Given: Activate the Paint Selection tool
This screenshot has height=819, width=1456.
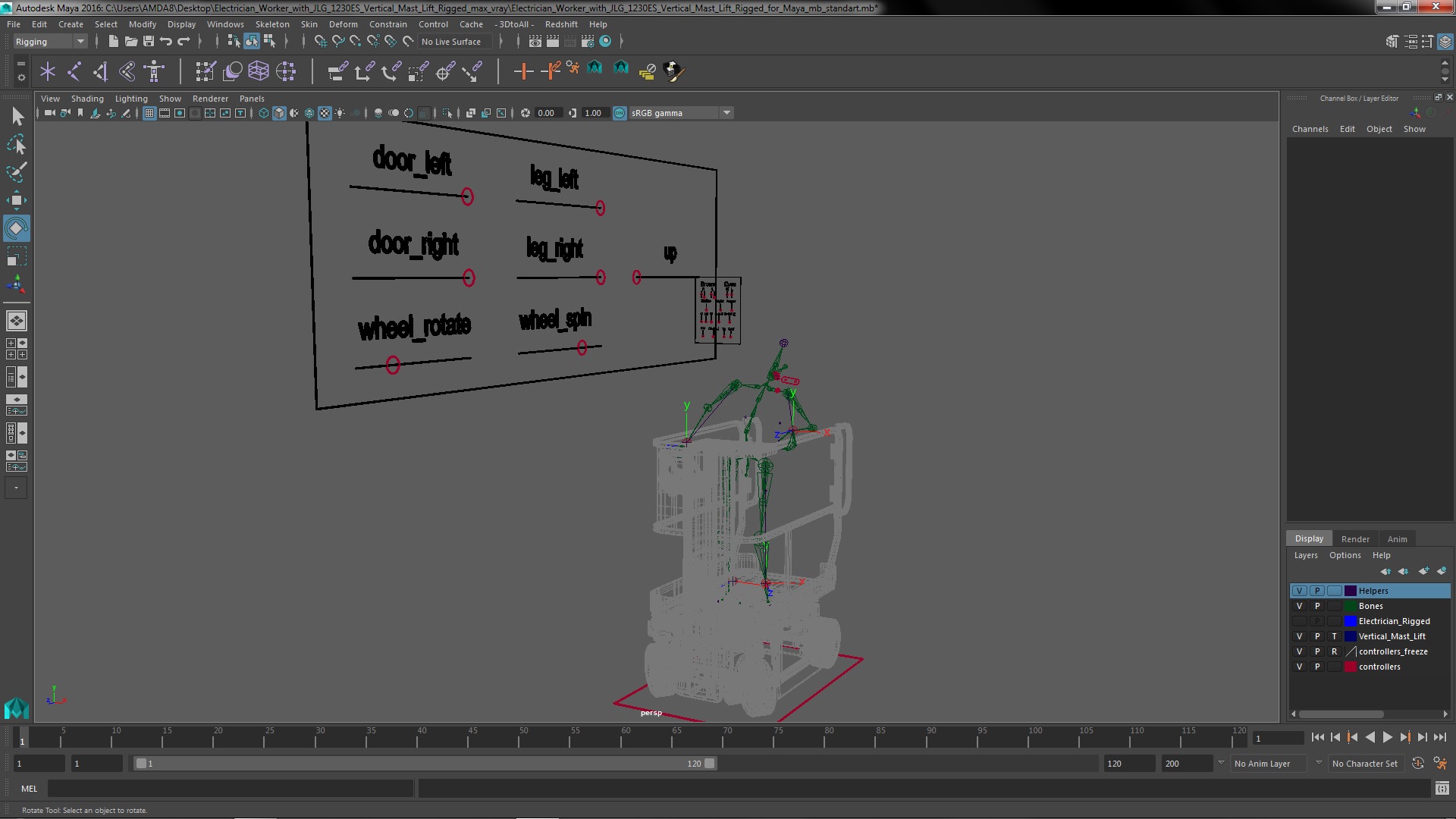Looking at the screenshot, I should 17,172.
